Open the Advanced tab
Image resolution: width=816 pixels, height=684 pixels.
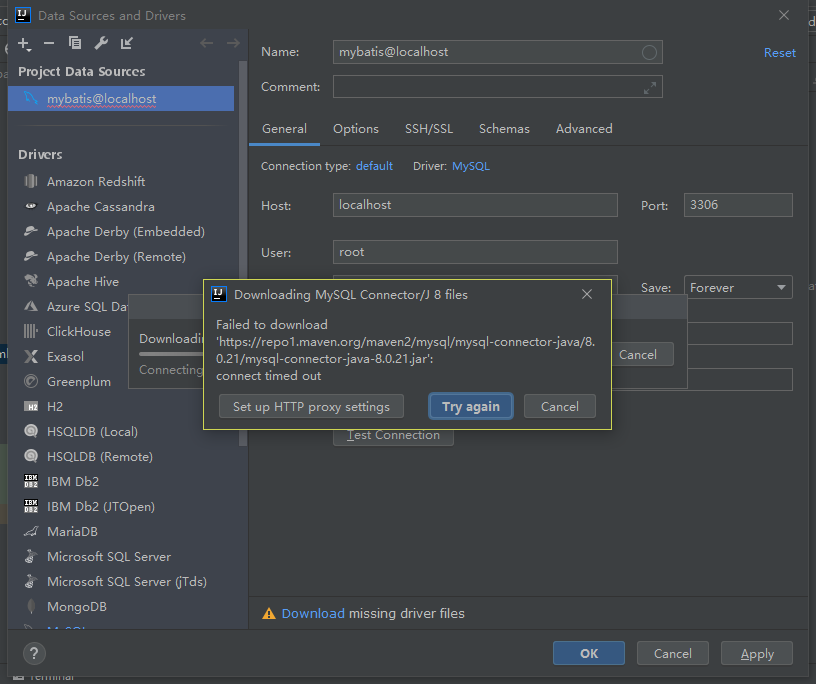pos(584,129)
